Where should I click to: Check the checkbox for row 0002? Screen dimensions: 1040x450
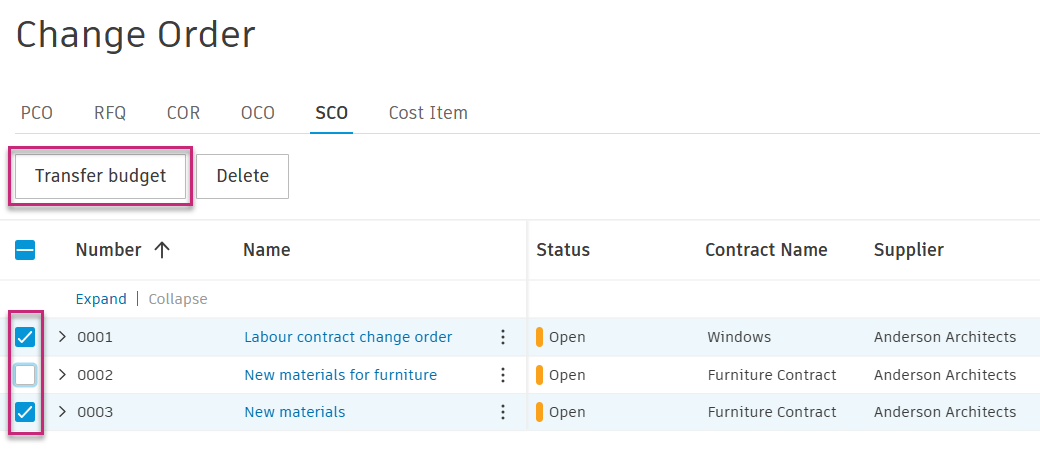click(25, 375)
